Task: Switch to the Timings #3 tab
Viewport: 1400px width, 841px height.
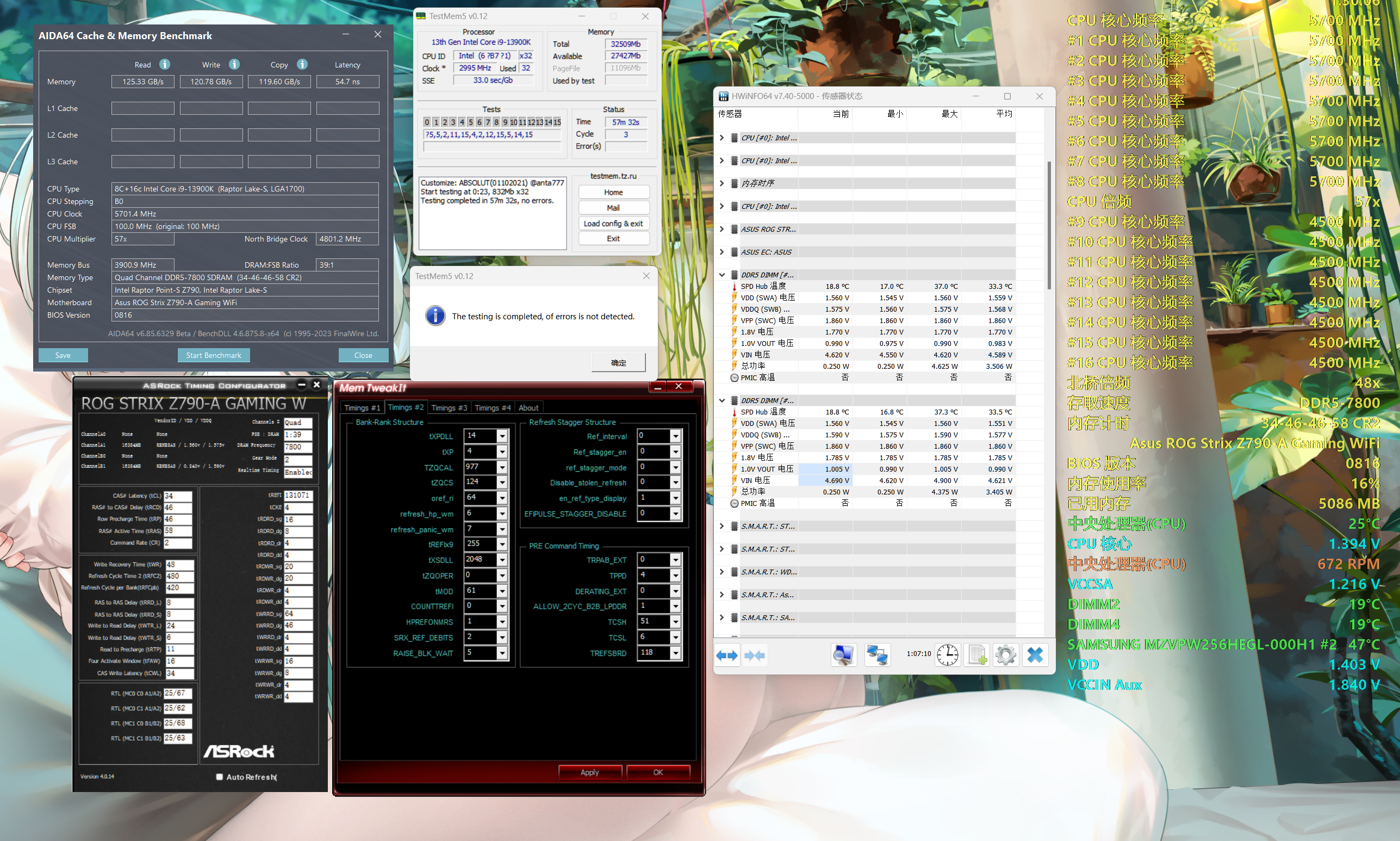Action: point(449,407)
